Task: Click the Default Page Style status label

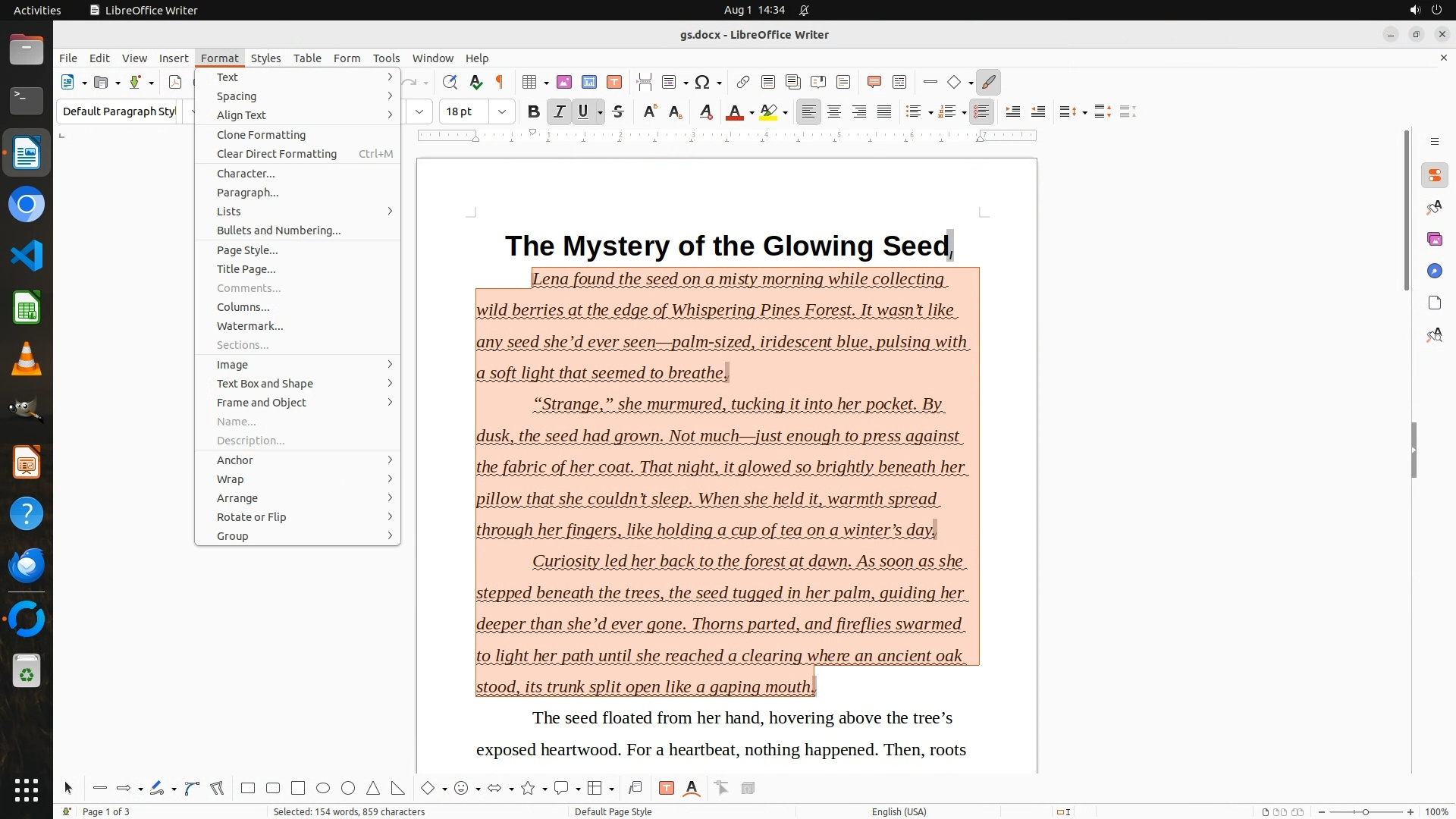Action: click(613, 811)
